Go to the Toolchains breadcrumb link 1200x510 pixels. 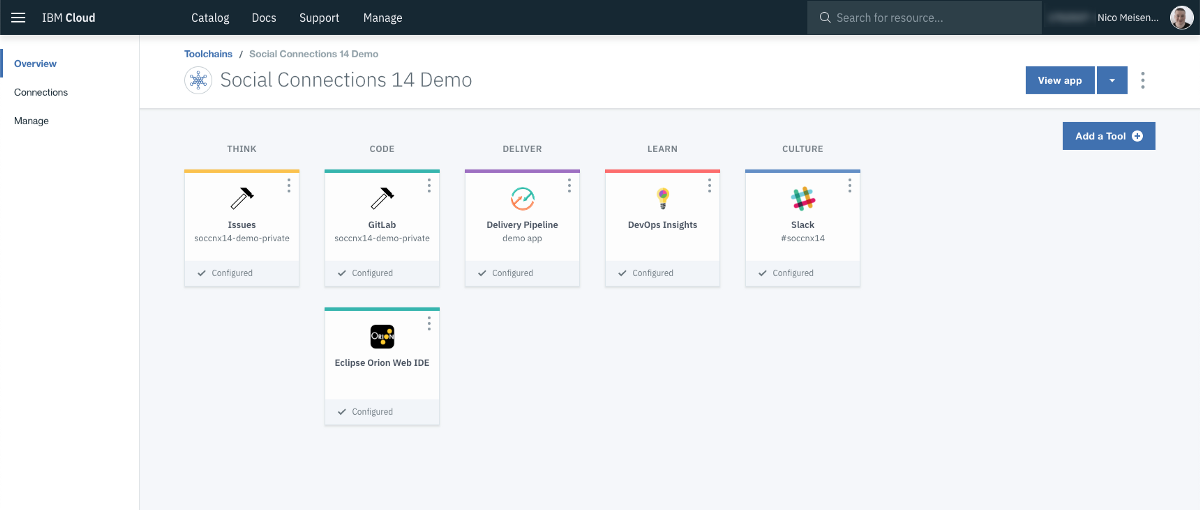[x=208, y=53]
